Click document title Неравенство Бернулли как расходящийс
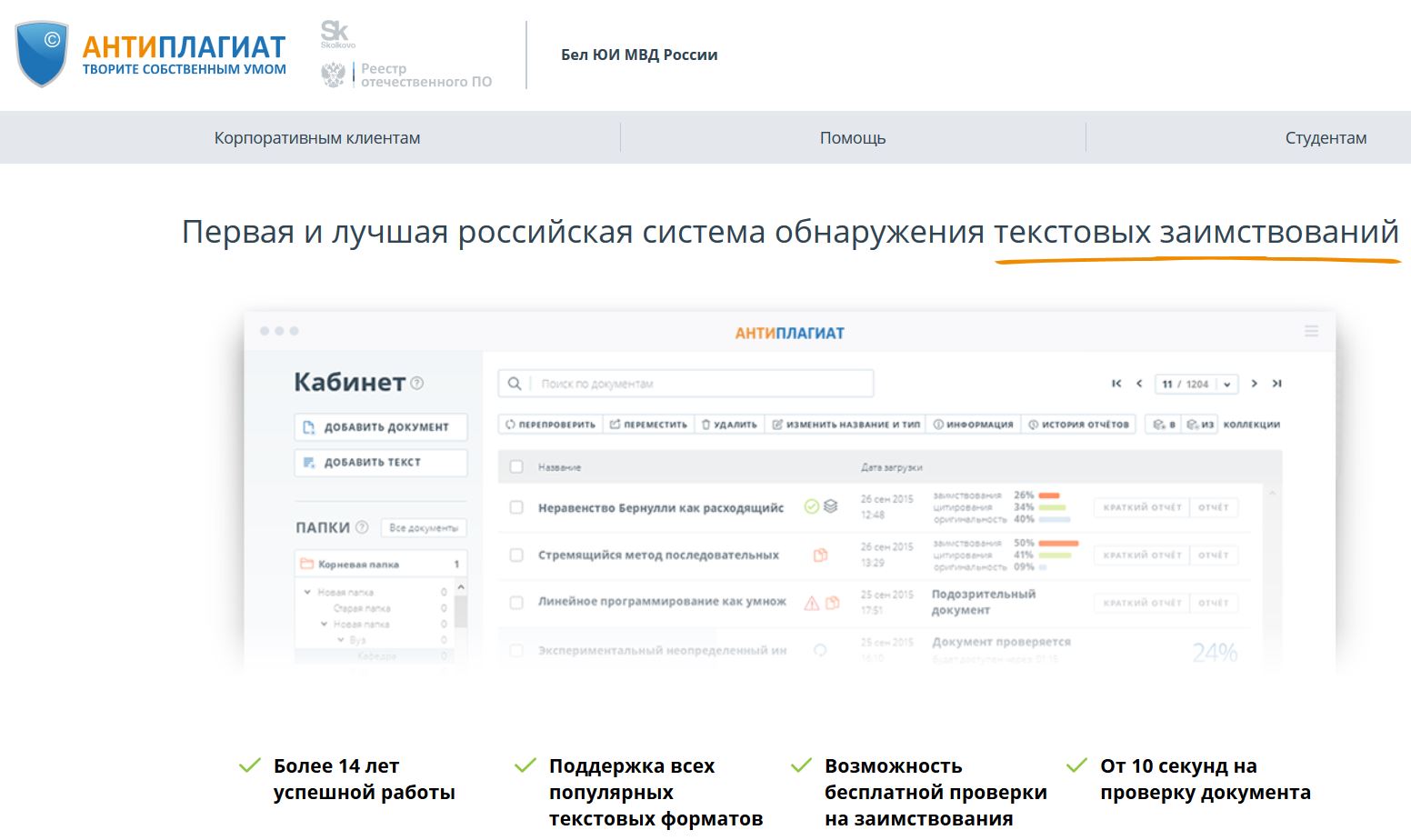Image resolution: width=1411 pixels, height=840 pixels. click(x=661, y=507)
